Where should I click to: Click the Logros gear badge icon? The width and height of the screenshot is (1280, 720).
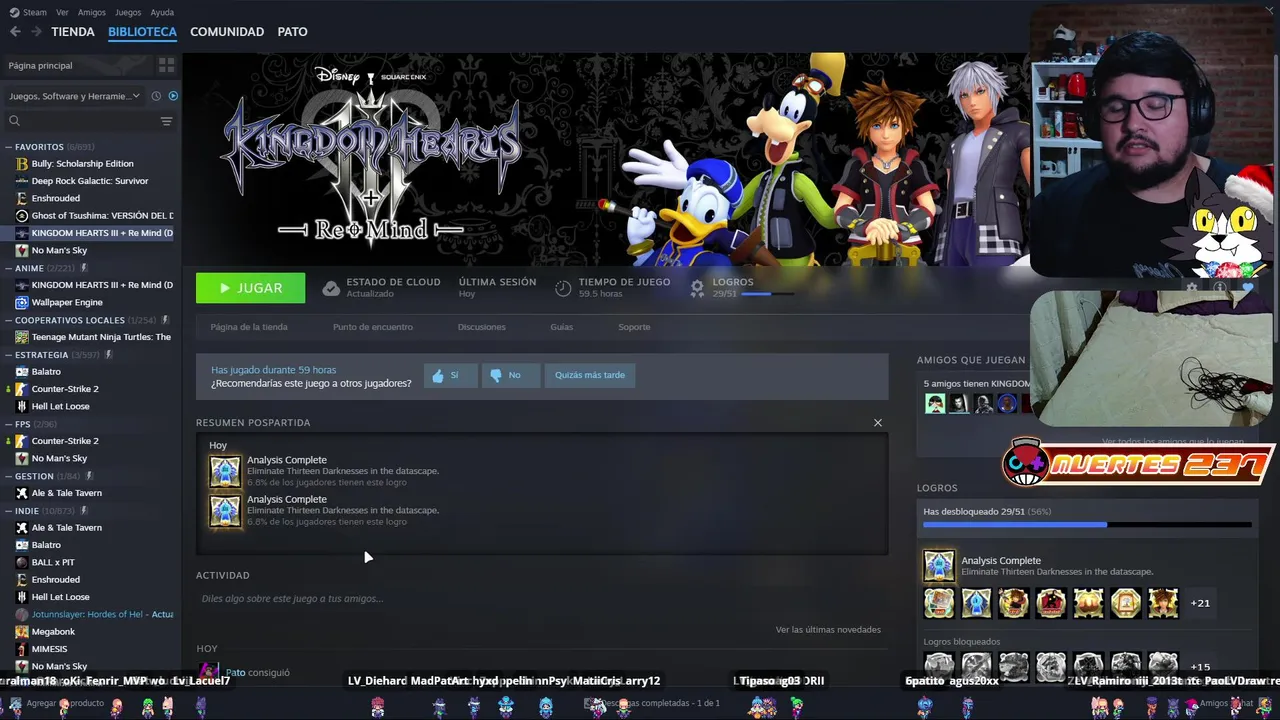tap(697, 288)
